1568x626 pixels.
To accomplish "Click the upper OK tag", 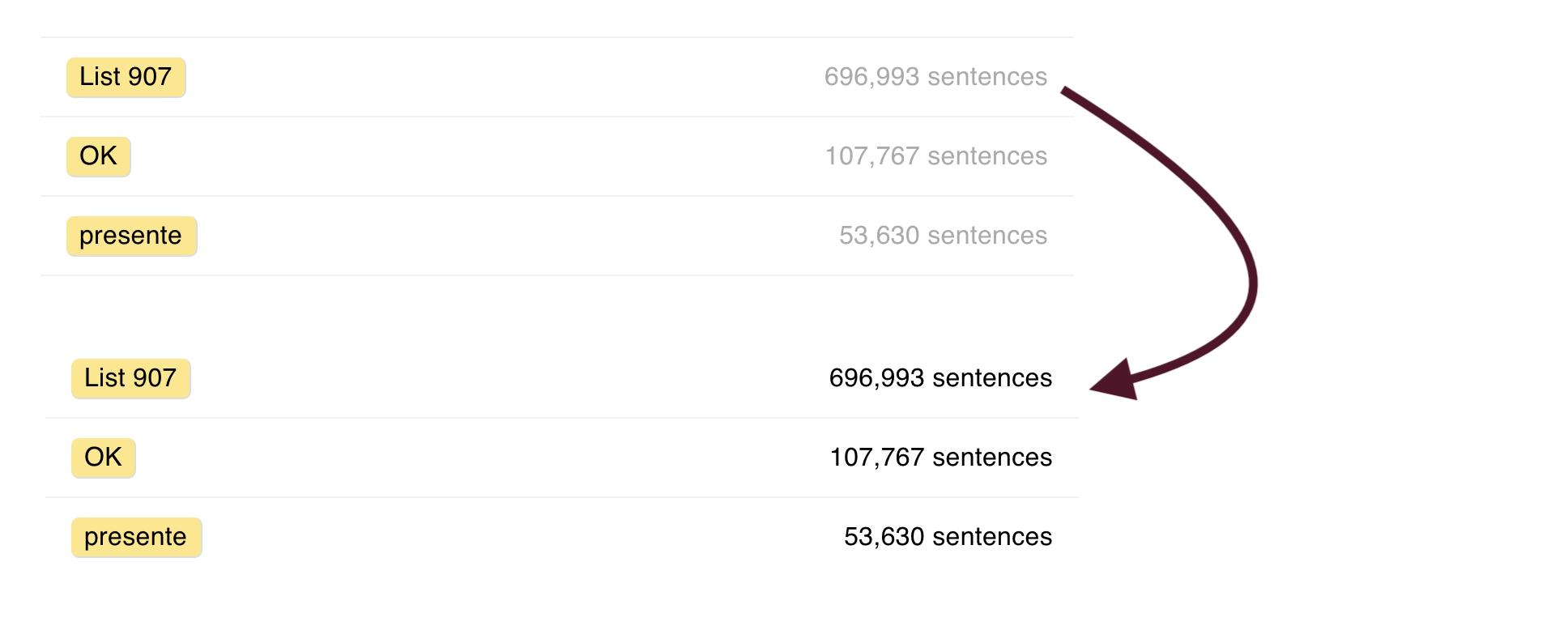I will (x=97, y=156).
